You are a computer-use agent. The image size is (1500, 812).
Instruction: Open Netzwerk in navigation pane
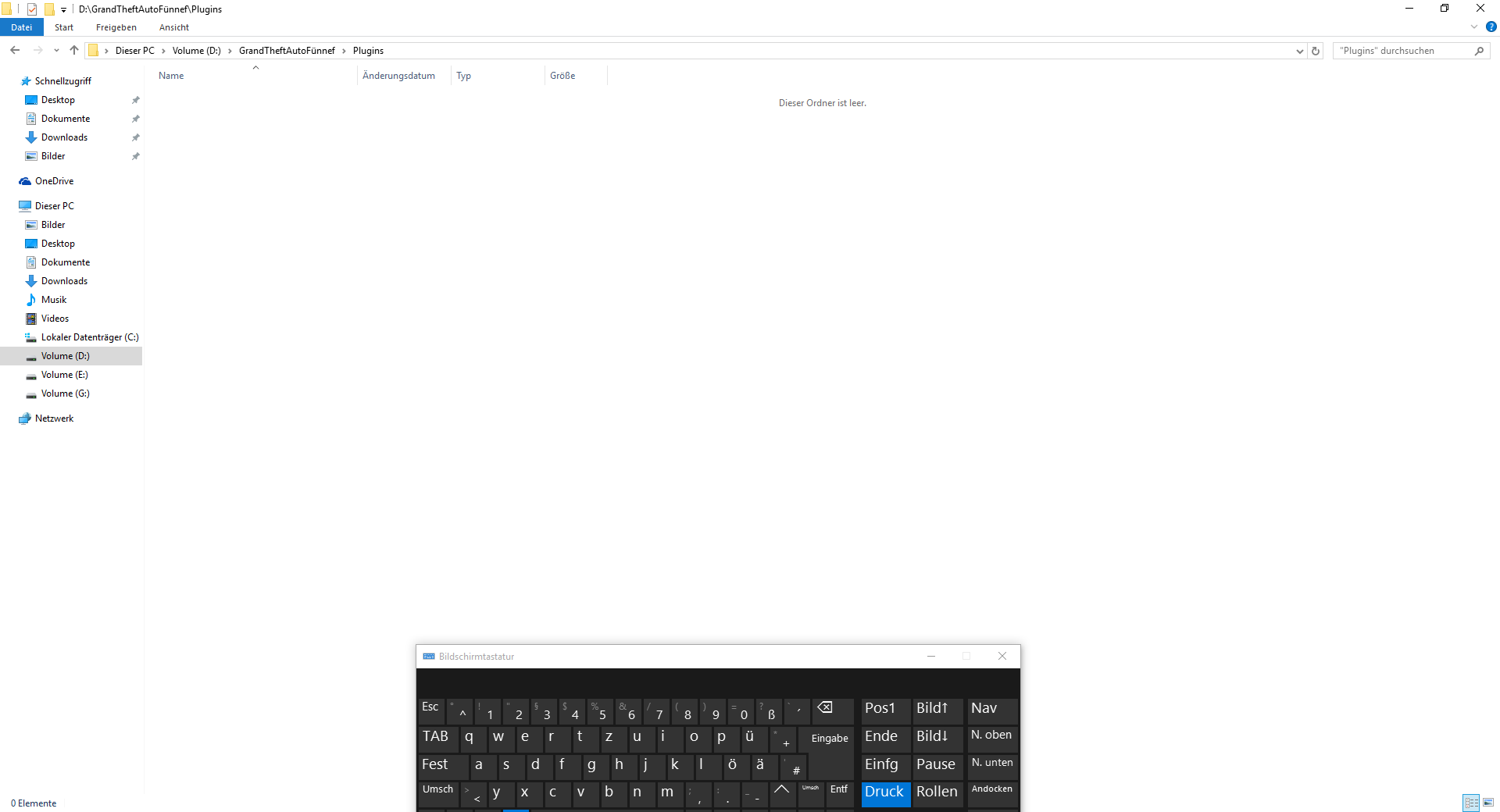tap(54, 418)
